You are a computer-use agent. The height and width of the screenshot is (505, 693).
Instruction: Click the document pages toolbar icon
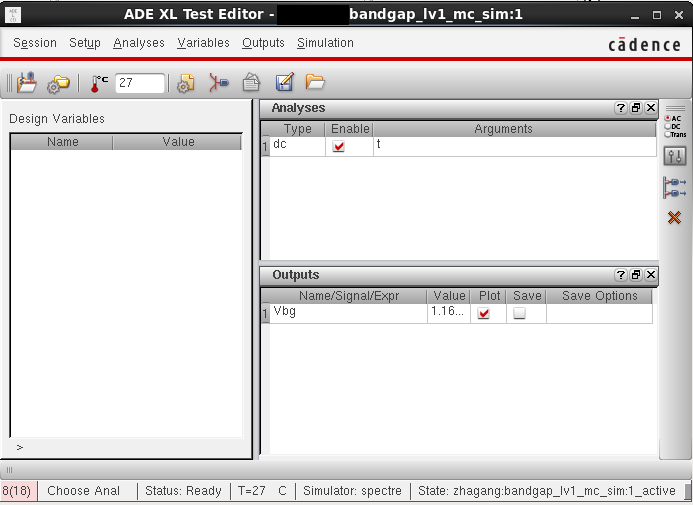coord(251,82)
